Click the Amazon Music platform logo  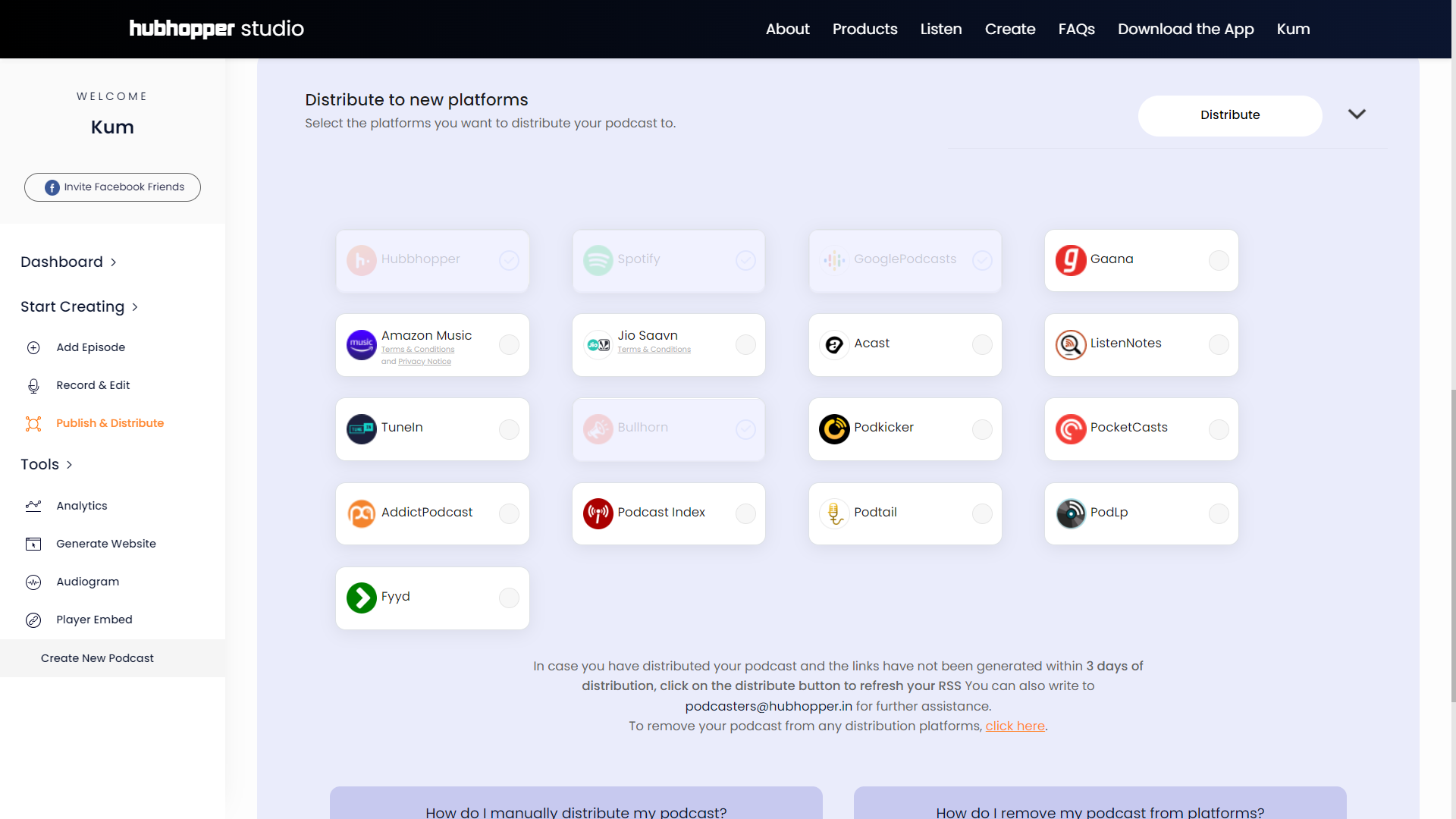pos(361,344)
